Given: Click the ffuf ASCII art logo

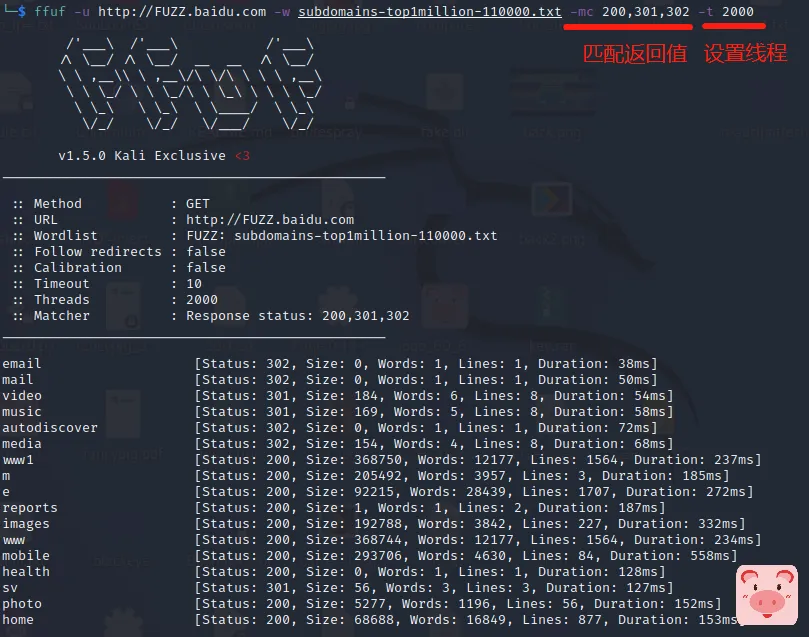Looking at the screenshot, I should (191, 84).
